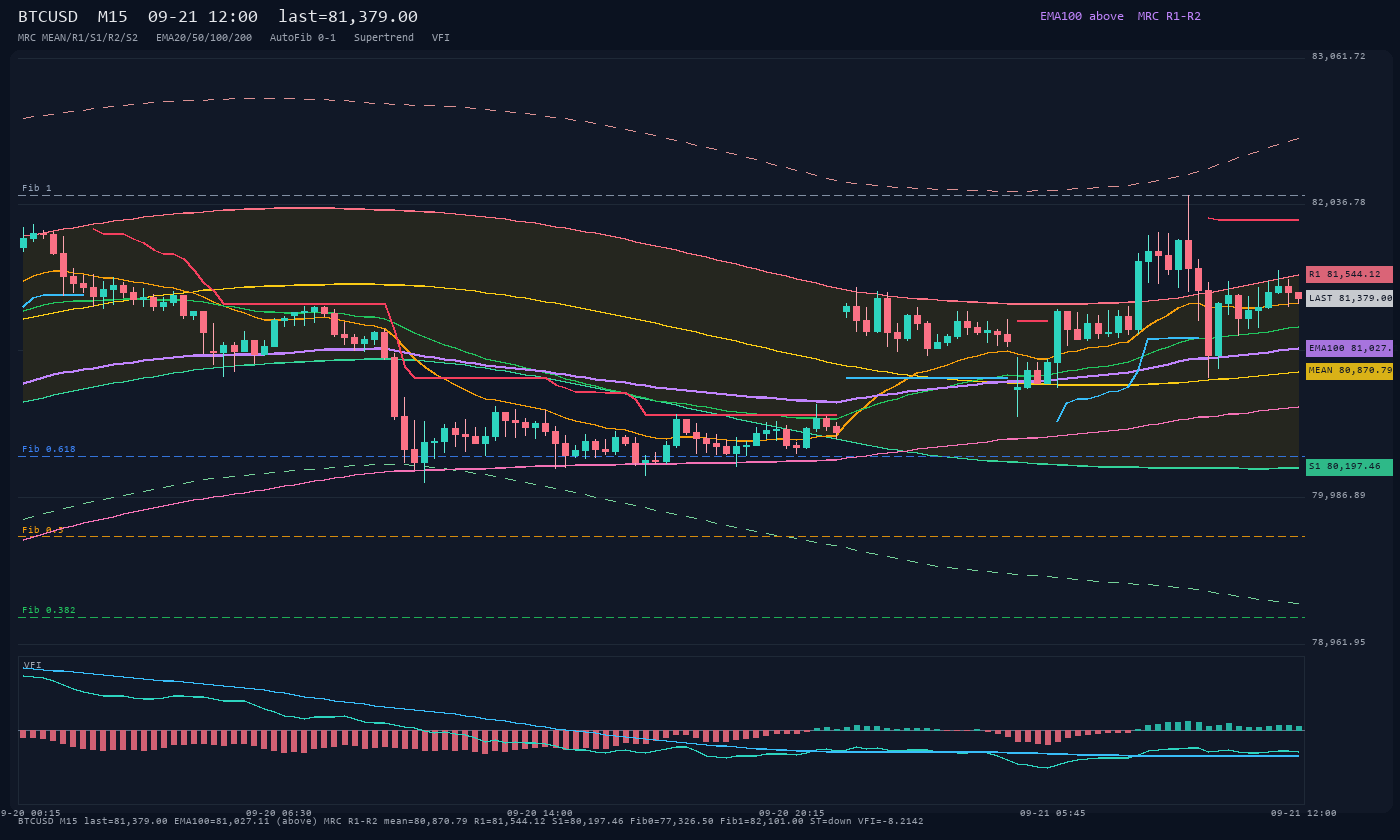Screen dimensions: 1400x840
Task: Click the last=81,379.00 title value
Action: [x=348, y=17]
